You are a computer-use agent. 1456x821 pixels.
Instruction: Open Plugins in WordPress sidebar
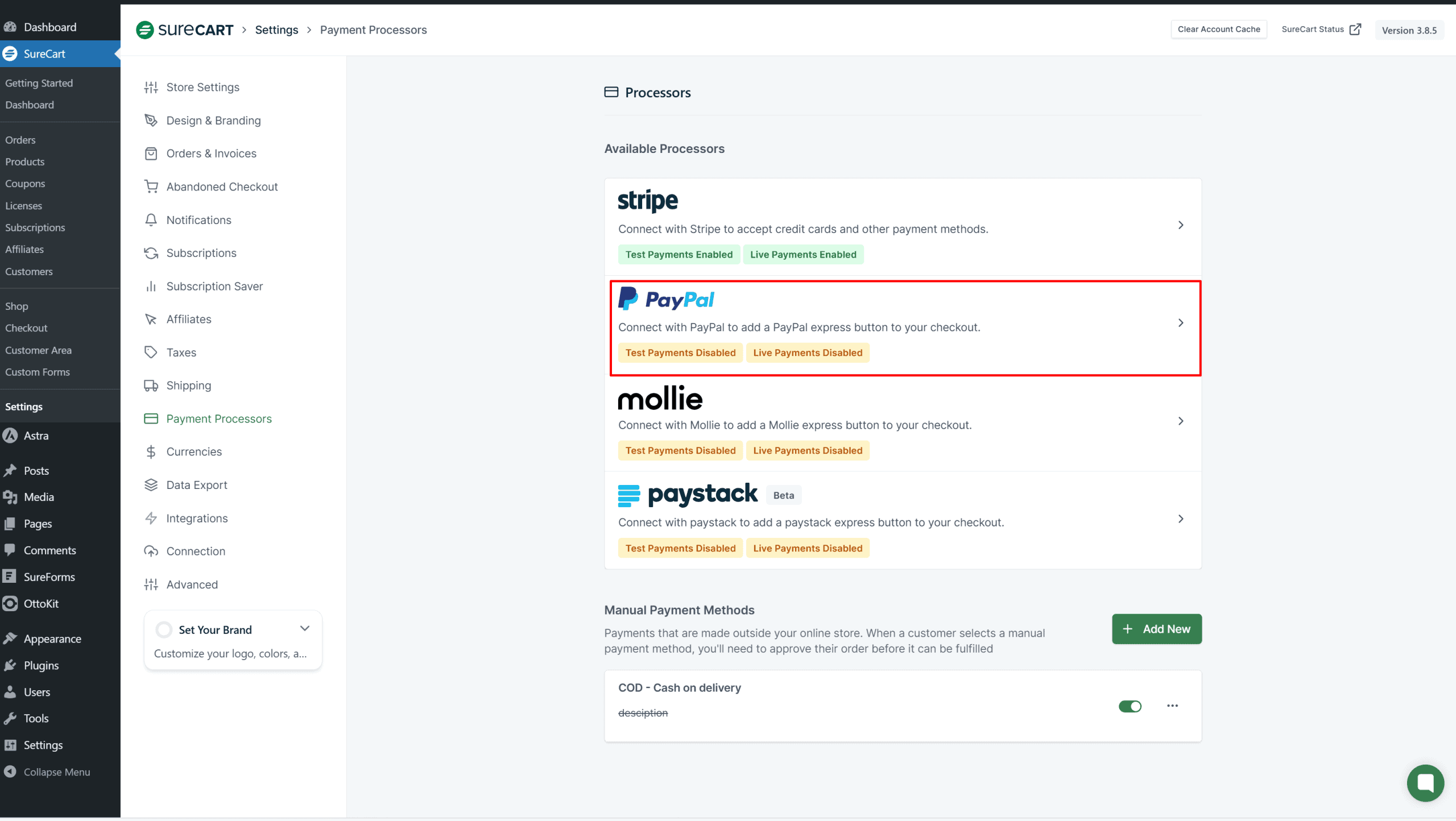pos(41,665)
